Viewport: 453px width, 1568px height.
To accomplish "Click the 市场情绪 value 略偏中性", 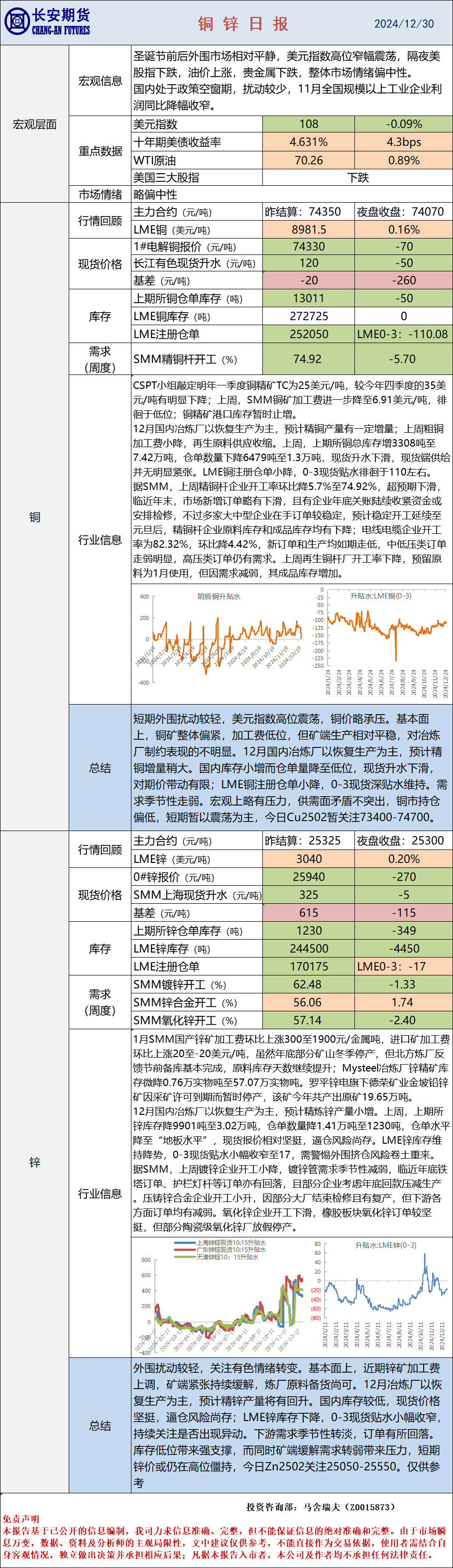I will (155, 195).
